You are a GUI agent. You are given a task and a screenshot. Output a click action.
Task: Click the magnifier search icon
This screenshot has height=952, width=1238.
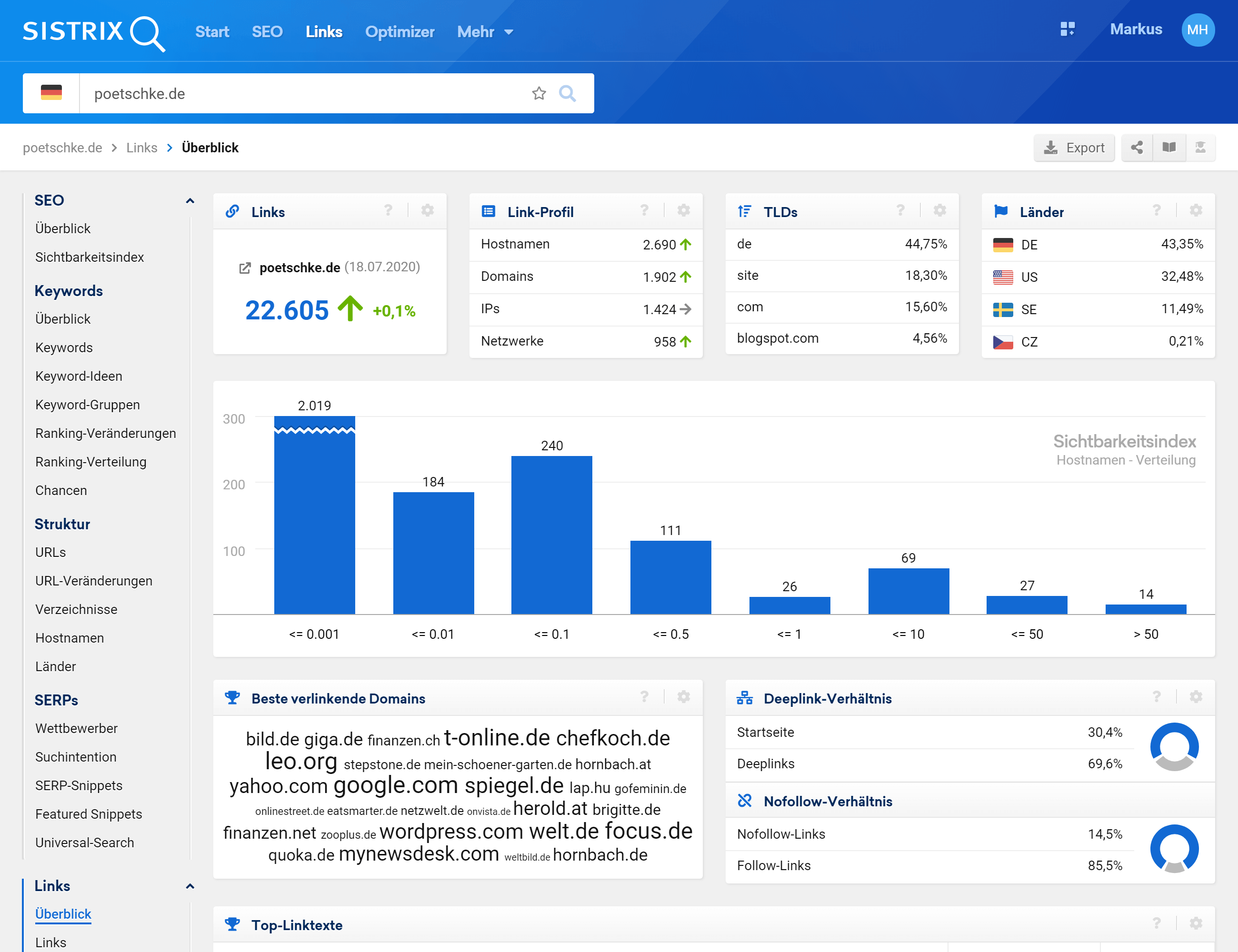[x=567, y=93]
